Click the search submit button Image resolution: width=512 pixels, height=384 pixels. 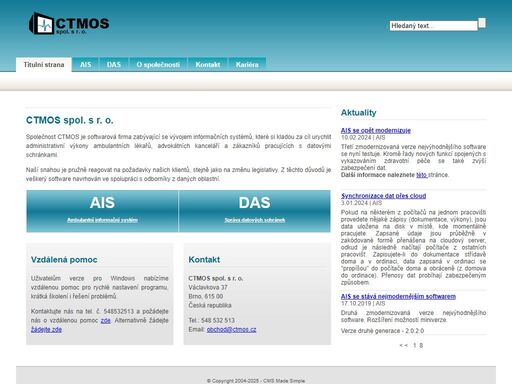(482, 23)
